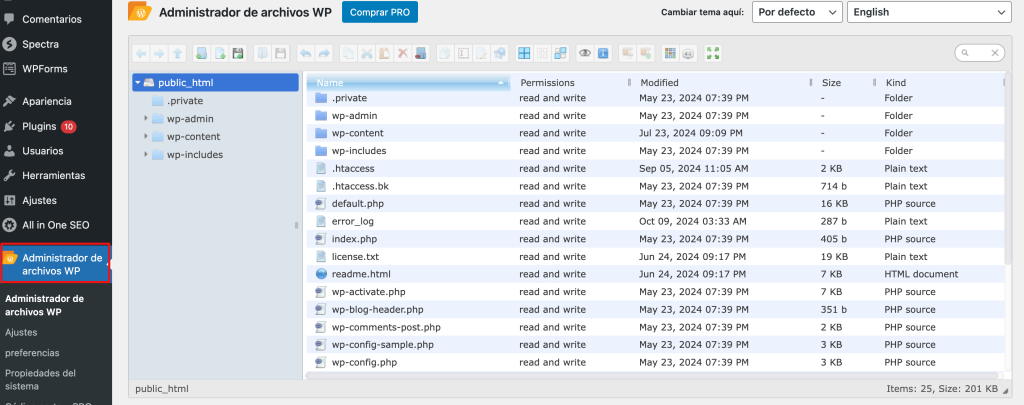Enter fullscreen mode with the green arrows icon
1024x405 pixels.
[x=714, y=53]
